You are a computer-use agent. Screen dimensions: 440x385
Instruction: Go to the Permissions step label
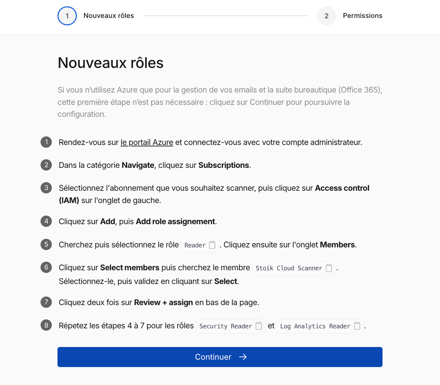(x=362, y=16)
